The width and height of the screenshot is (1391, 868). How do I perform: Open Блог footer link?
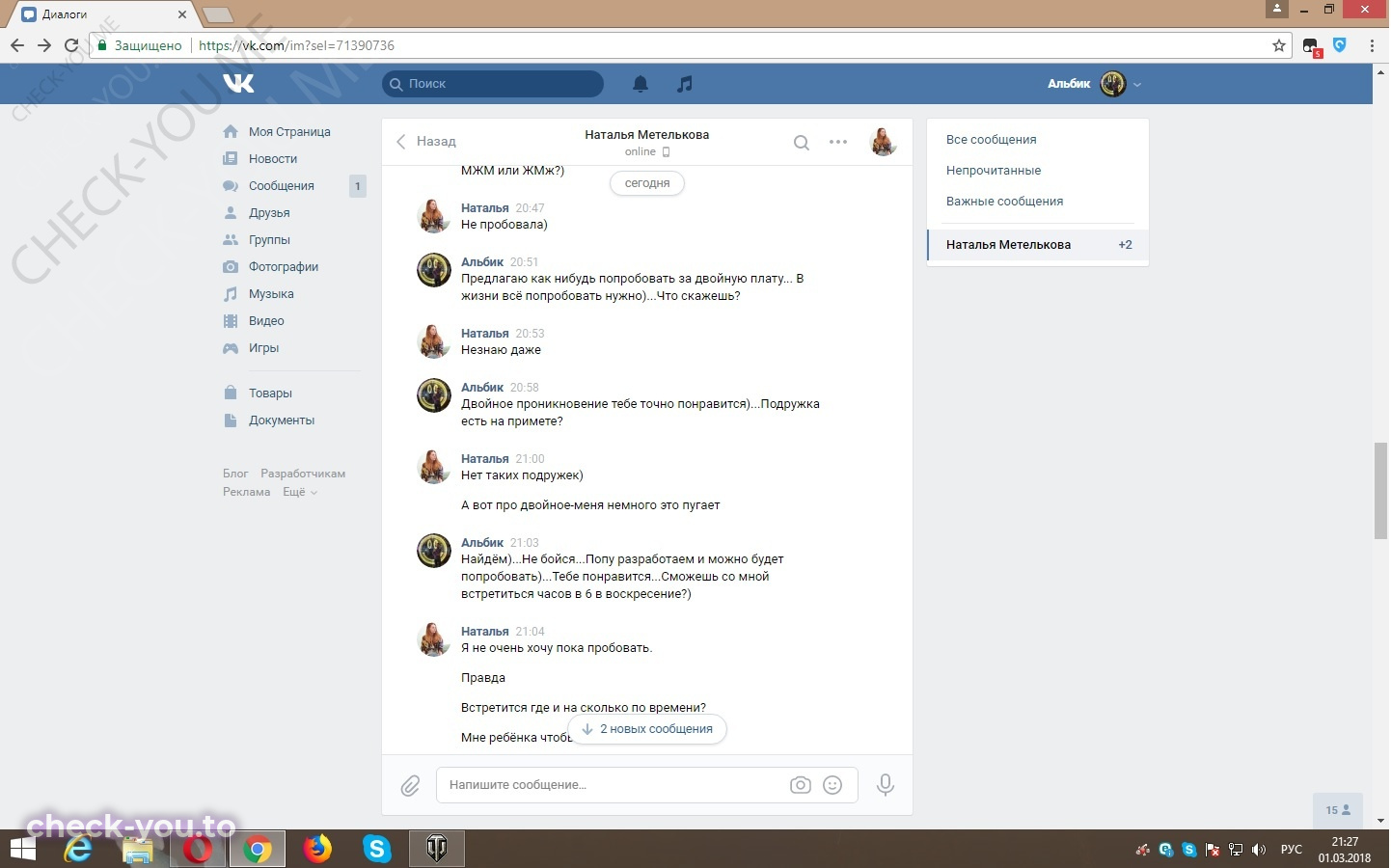click(x=235, y=474)
